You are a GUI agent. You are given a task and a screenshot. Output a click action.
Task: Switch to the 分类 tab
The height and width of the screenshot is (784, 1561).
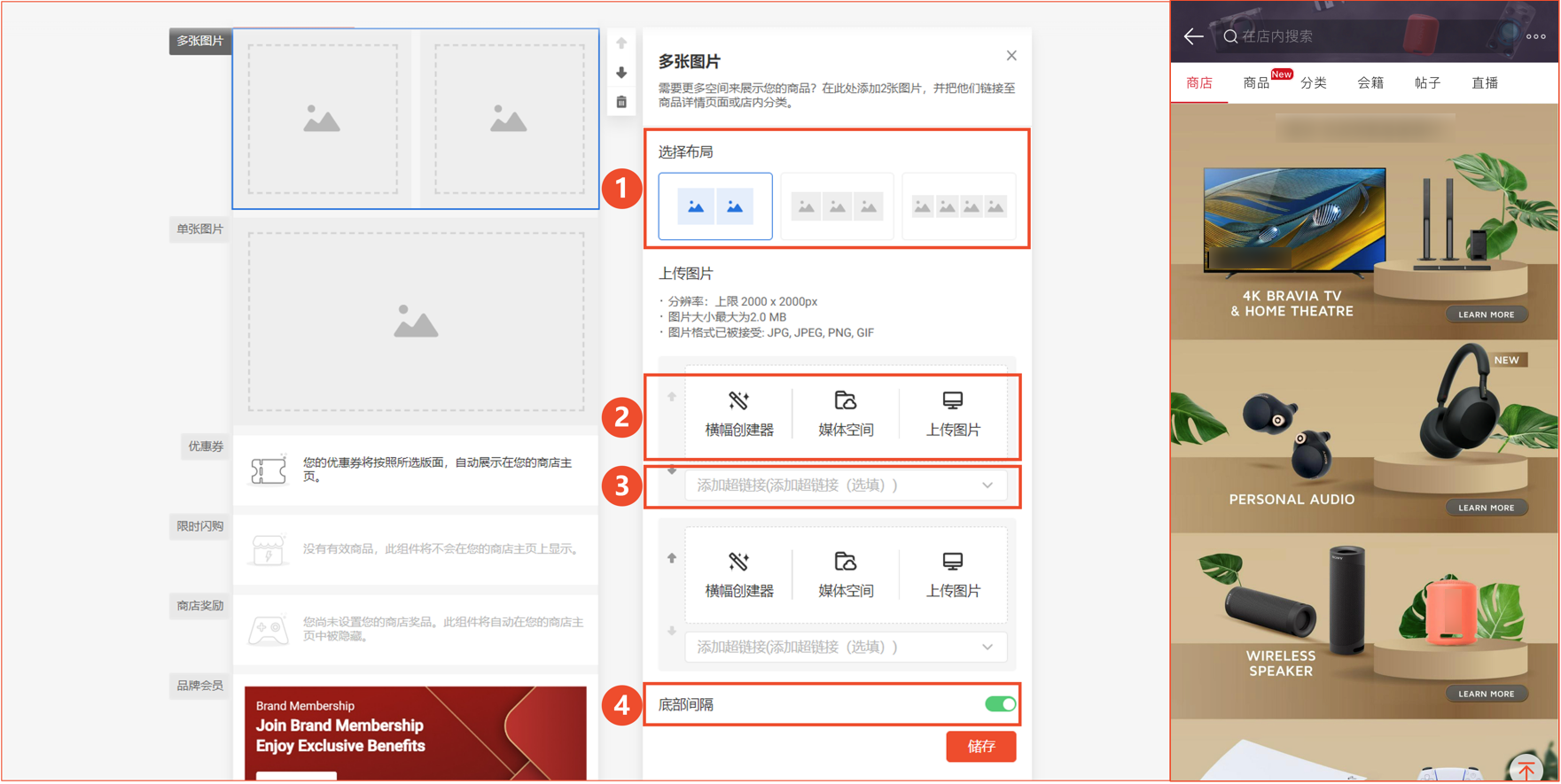[x=1314, y=82]
